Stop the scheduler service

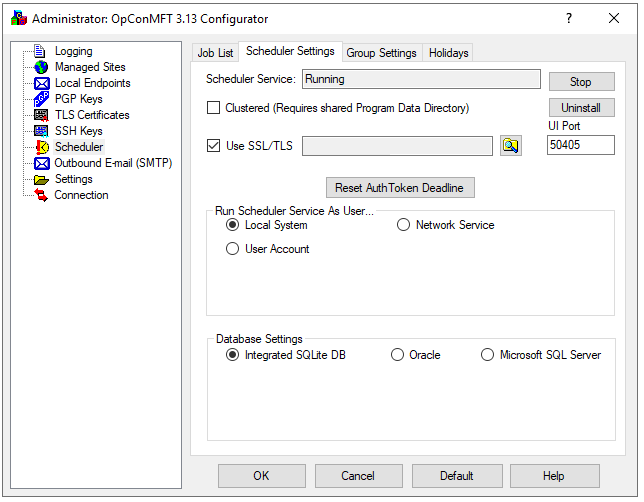(582, 82)
